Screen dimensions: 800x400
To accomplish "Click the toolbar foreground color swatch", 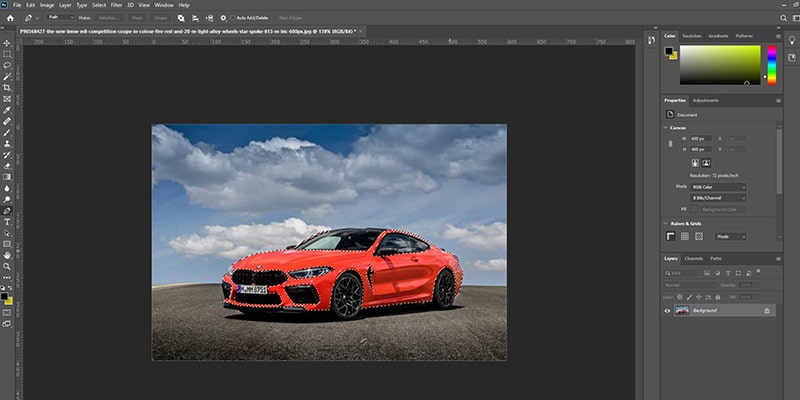I will point(5,296).
